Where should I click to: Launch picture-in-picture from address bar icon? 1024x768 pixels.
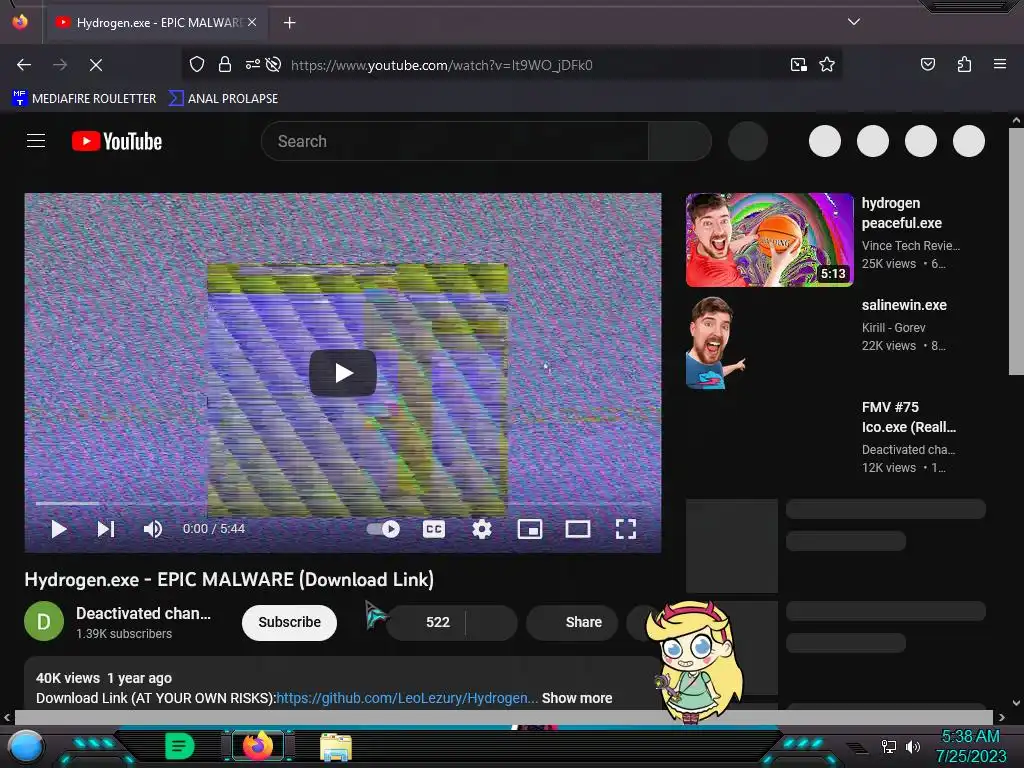(x=798, y=65)
